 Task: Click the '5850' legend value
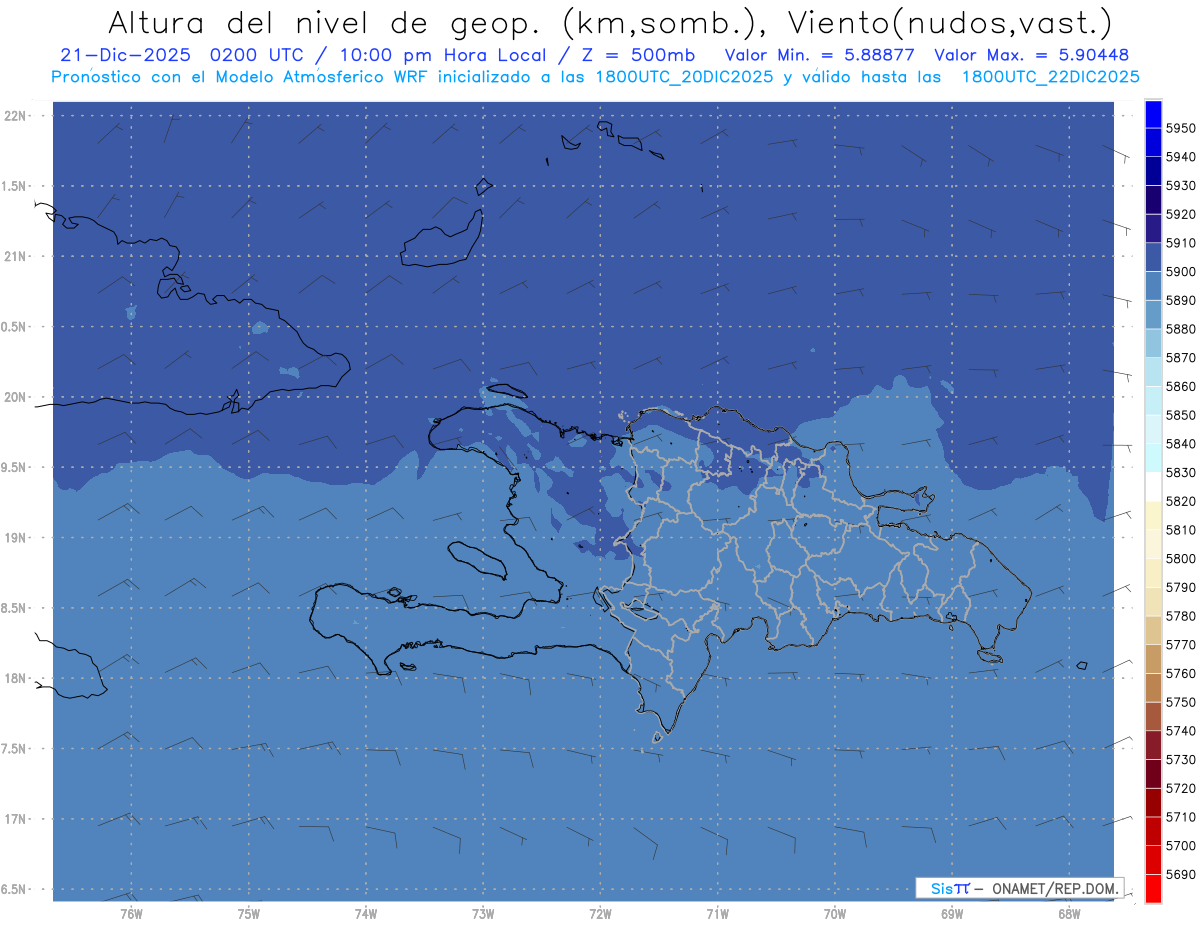click(1180, 415)
